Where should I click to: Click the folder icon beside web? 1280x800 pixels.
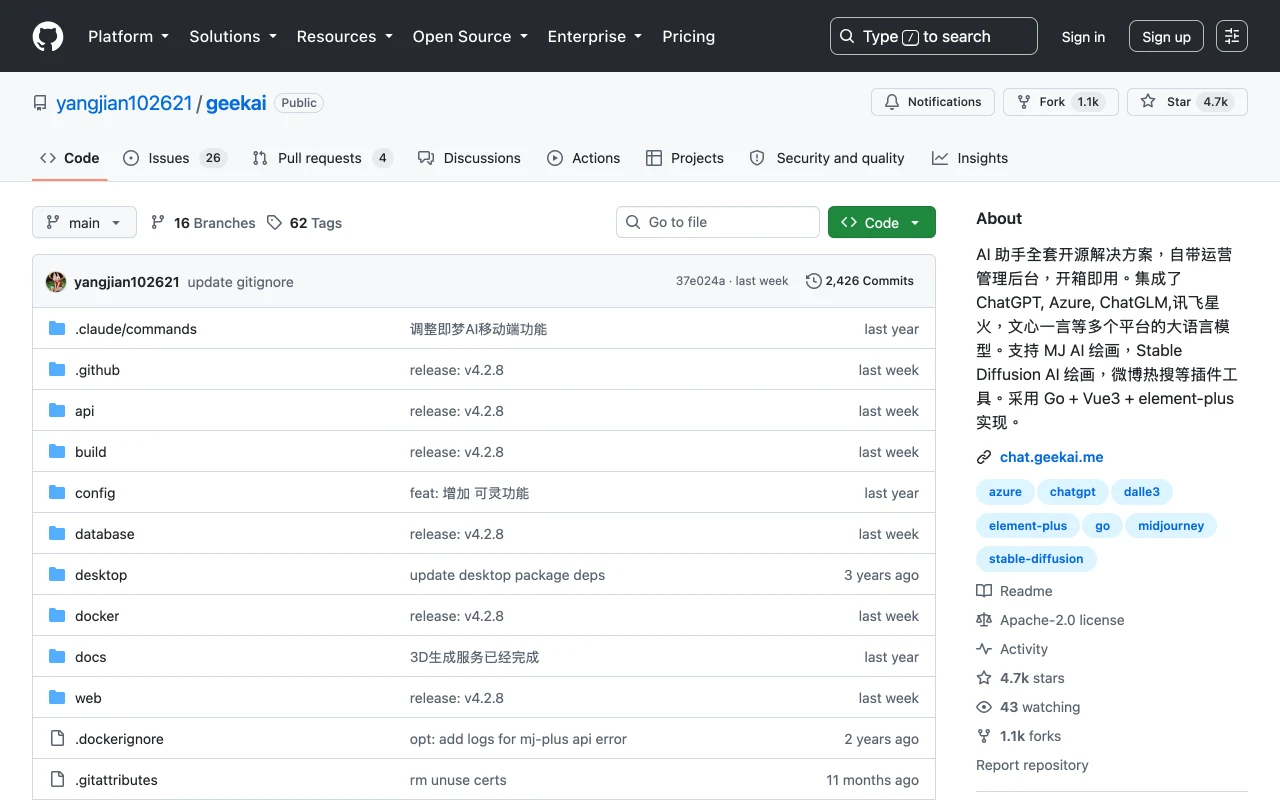click(x=57, y=698)
